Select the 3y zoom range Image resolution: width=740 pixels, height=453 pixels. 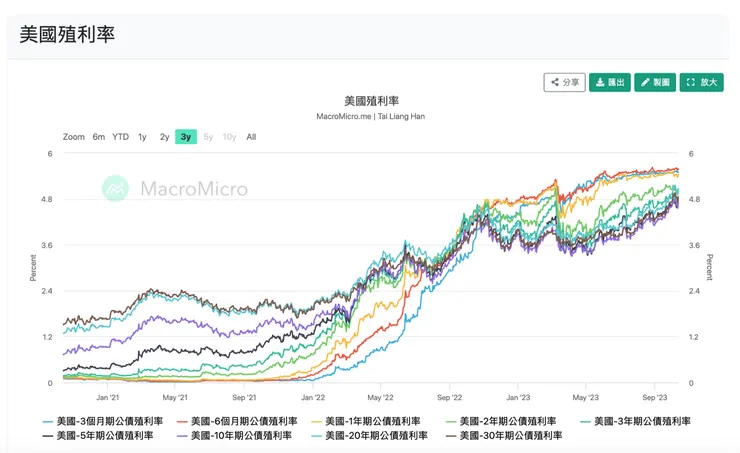[186, 137]
